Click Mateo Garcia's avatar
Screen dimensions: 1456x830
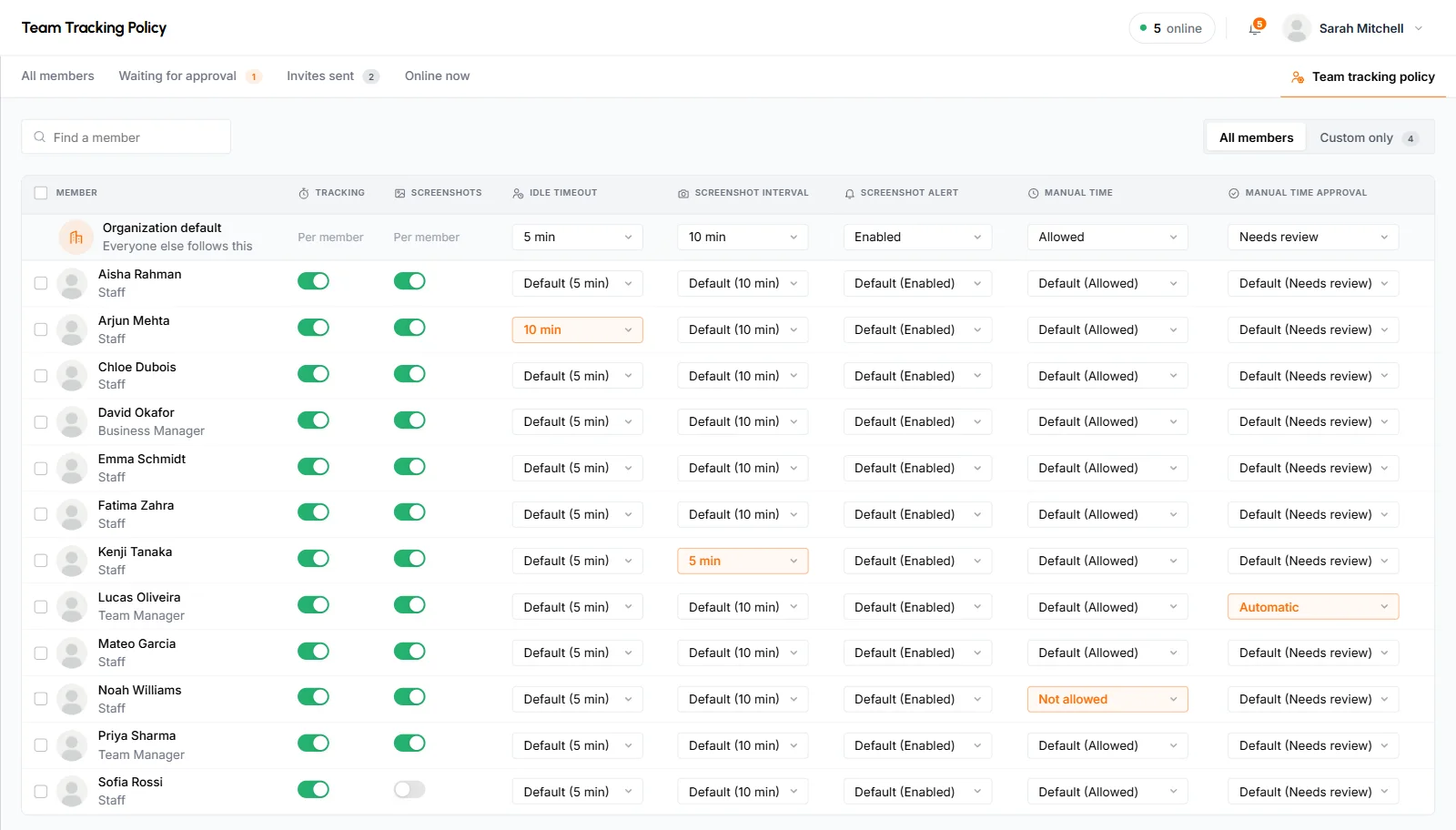[72, 653]
